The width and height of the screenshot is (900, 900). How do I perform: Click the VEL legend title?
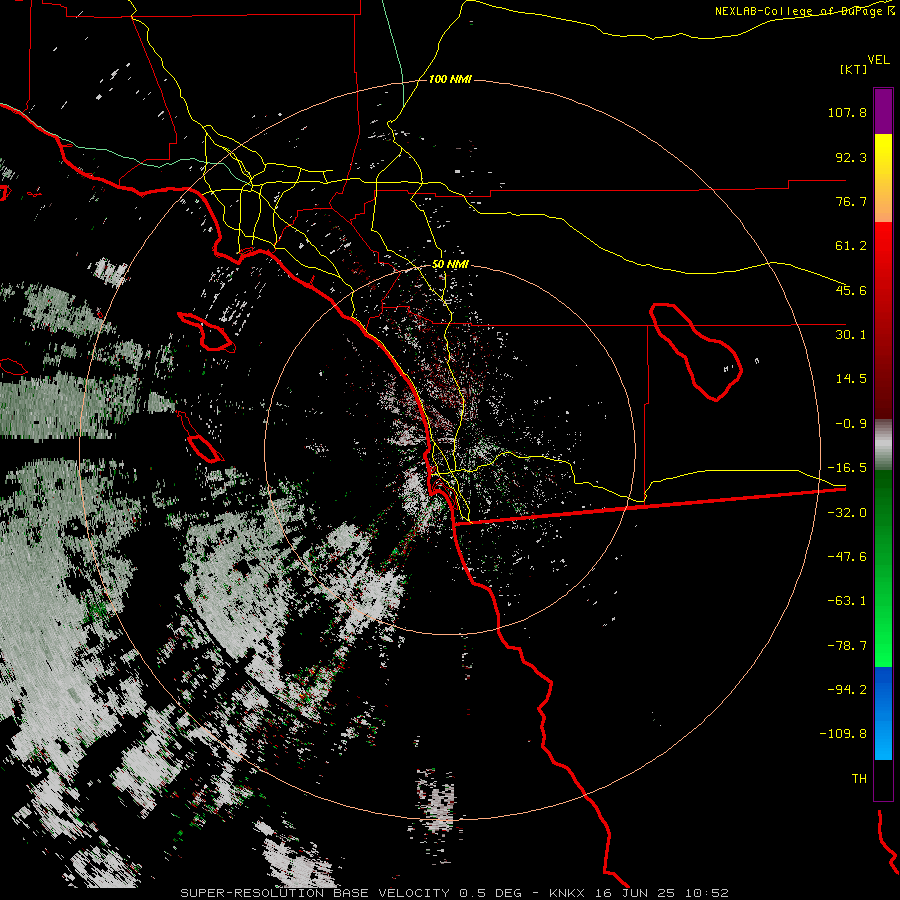[878, 60]
